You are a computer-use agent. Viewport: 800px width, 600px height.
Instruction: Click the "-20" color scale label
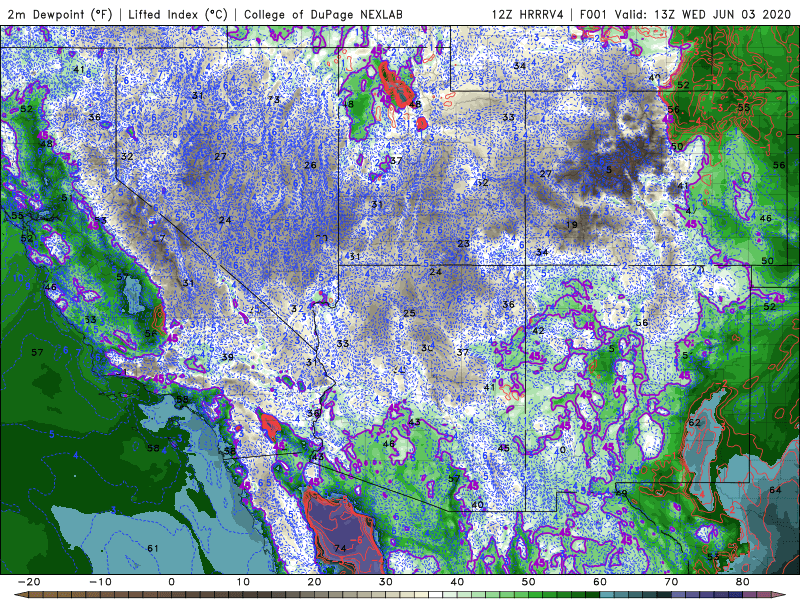pyautogui.click(x=29, y=582)
